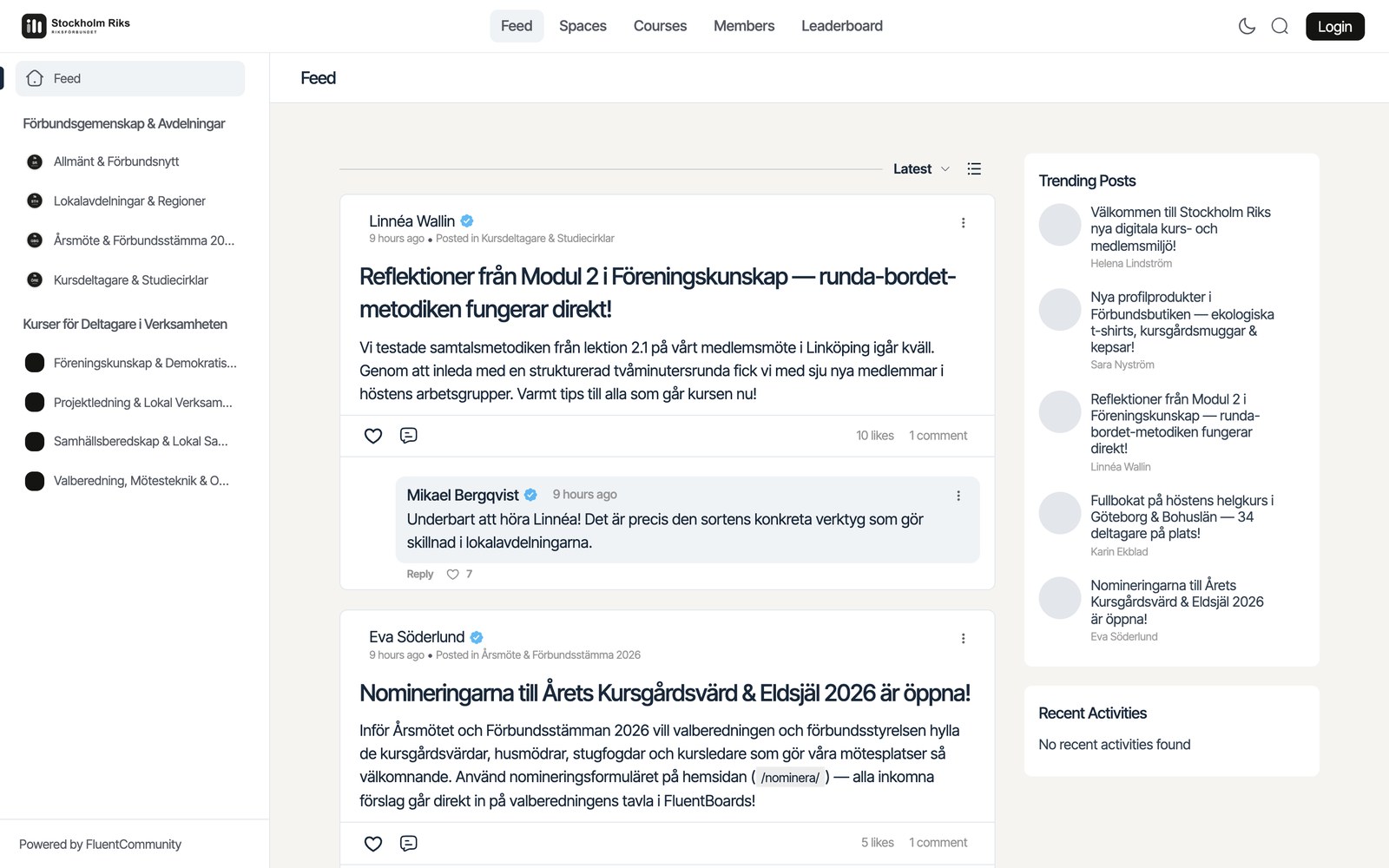Viewport: 1389px width, 868px height.
Task: Click Projektledning & Lokal Verksam... course icon
Action: coord(35,402)
